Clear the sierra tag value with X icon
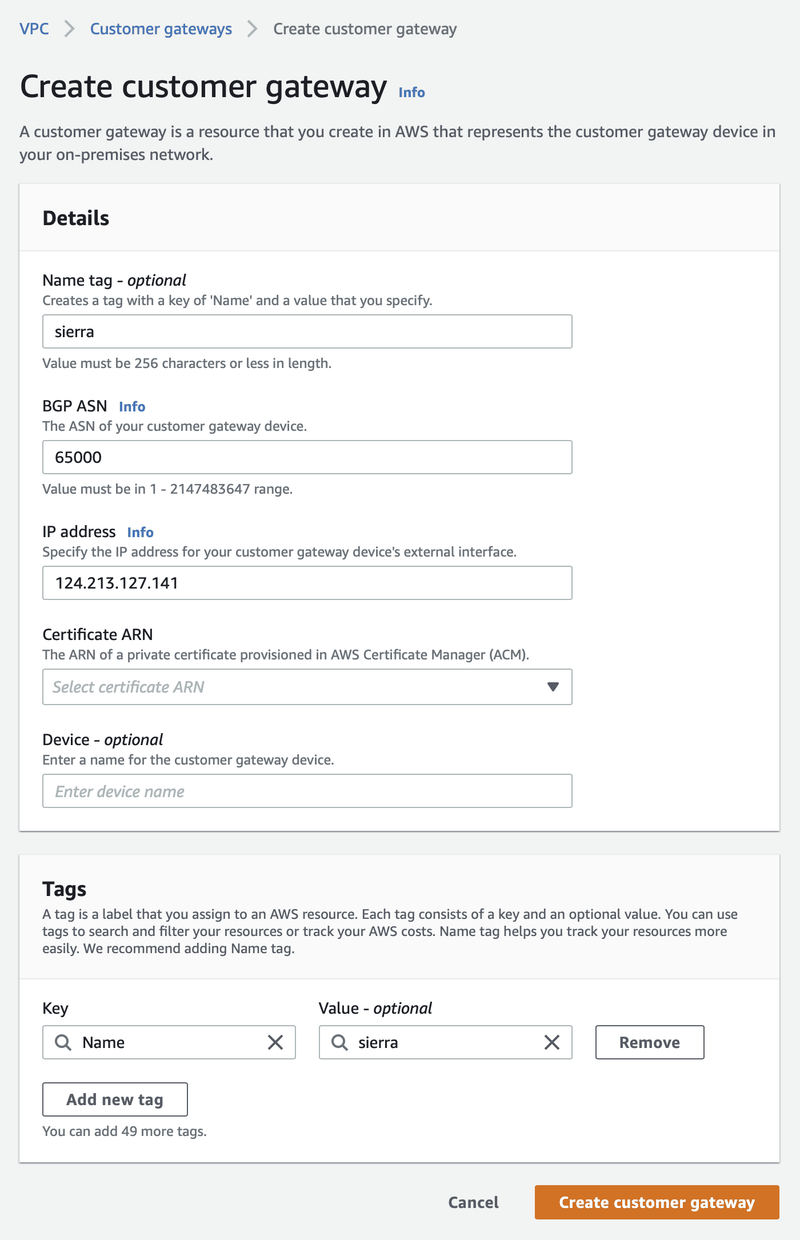The height and width of the screenshot is (1240, 800). point(551,1042)
